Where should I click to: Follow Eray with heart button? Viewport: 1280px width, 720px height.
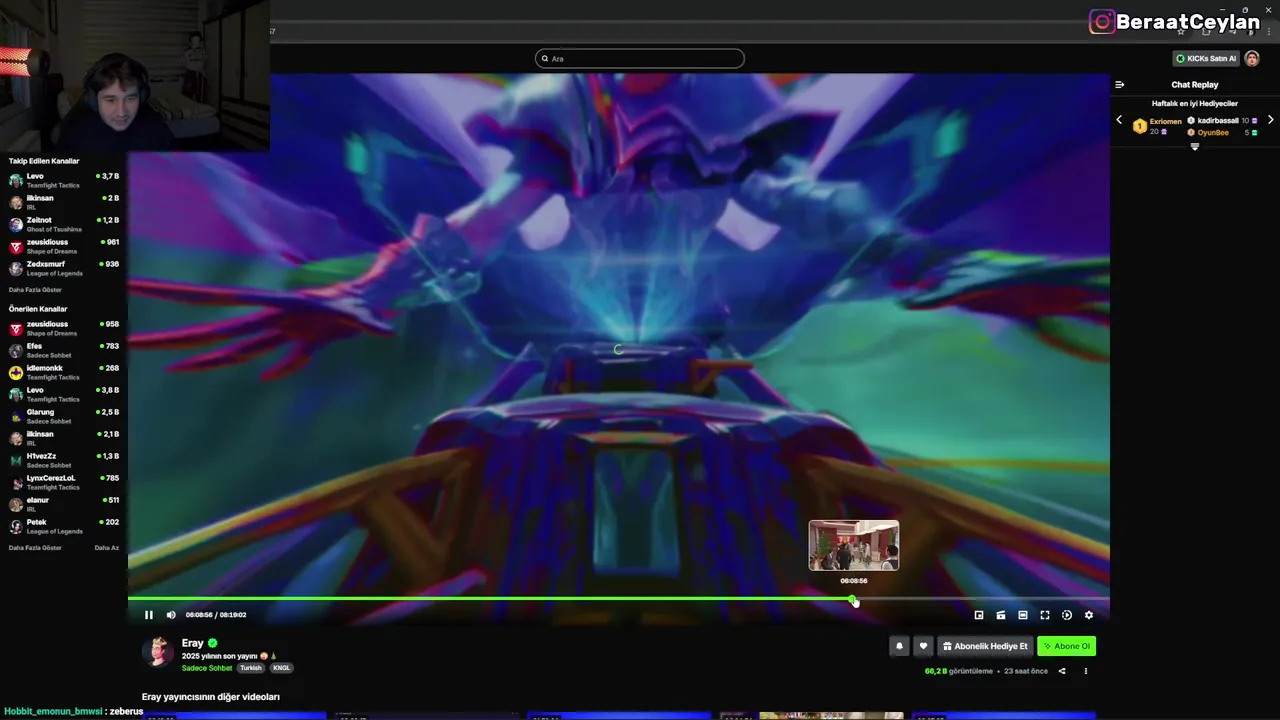click(x=924, y=646)
